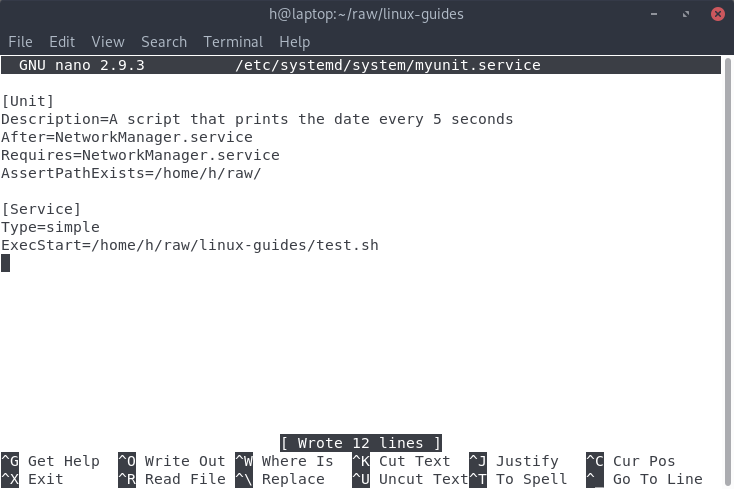Click the ^X Exit shortcut
The width and height of the screenshot is (734, 489).
pyautogui.click(x=32, y=479)
